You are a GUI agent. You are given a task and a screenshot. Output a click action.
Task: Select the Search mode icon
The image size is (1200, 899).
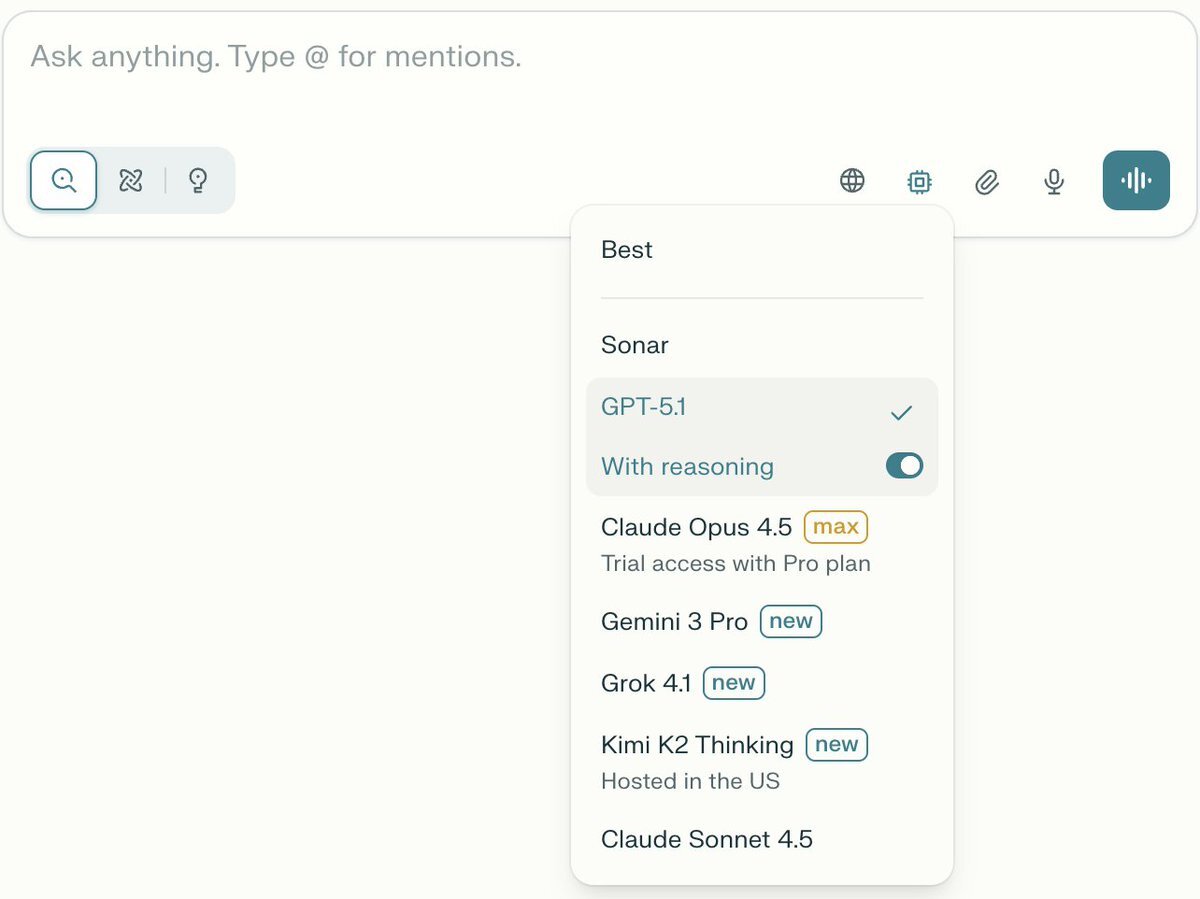pyautogui.click(x=64, y=180)
